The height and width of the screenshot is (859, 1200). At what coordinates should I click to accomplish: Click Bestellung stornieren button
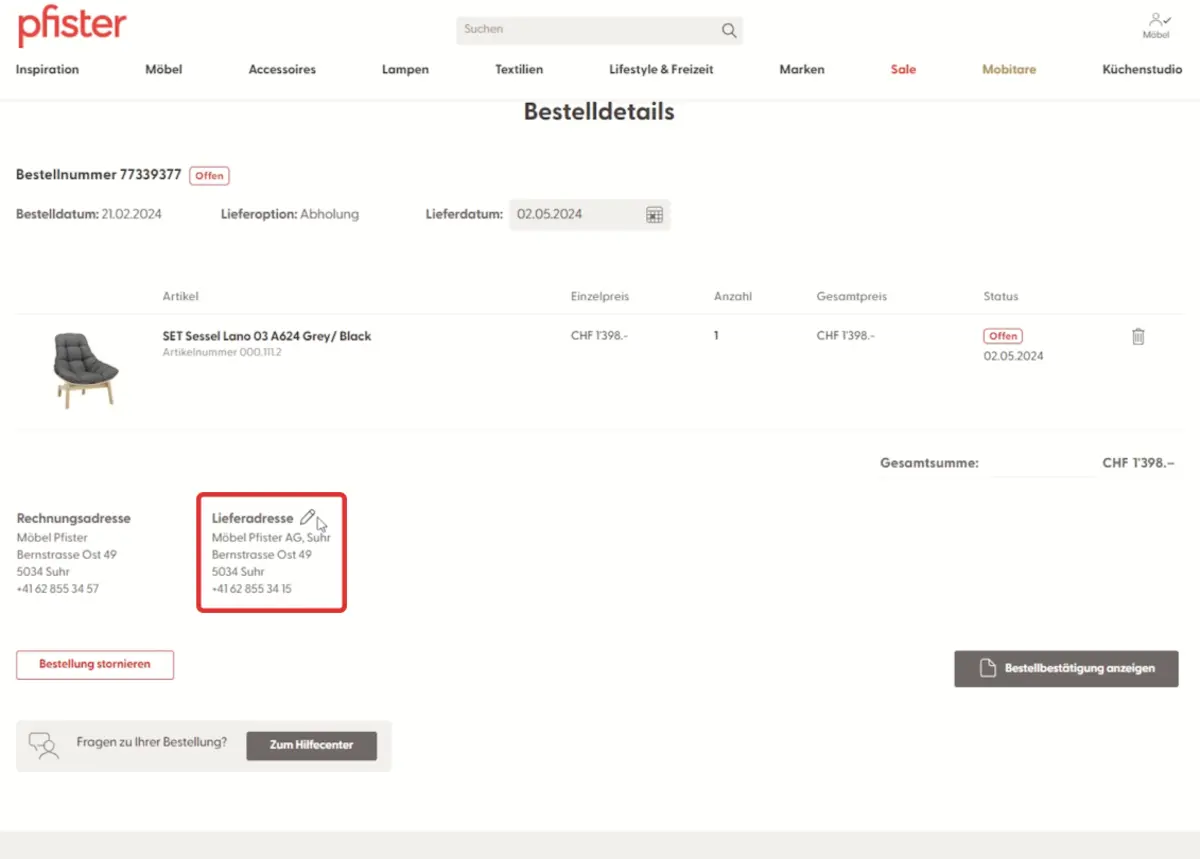pyautogui.click(x=95, y=665)
